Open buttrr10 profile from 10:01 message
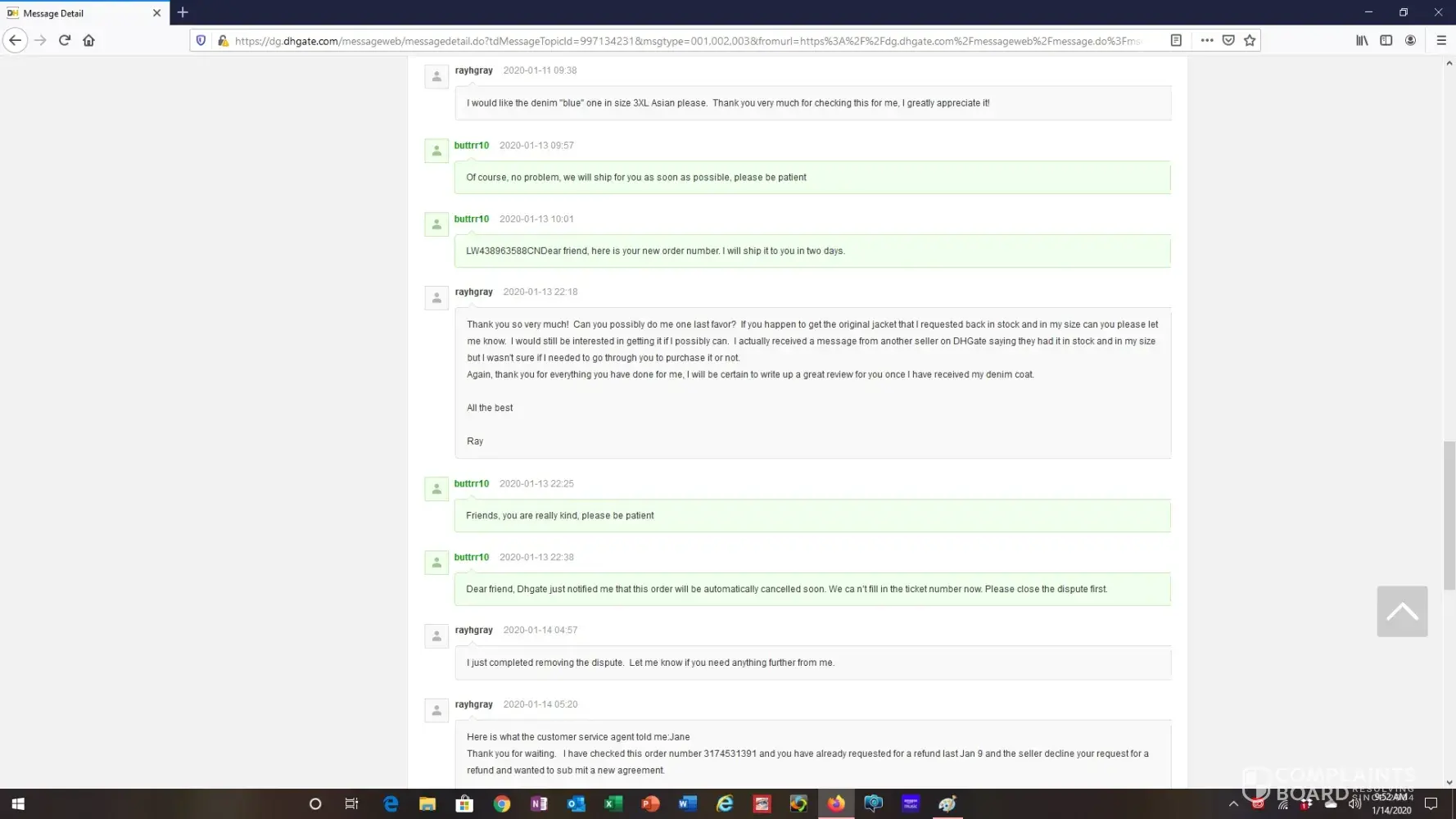The height and width of the screenshot is (819, 1456). 472,219
